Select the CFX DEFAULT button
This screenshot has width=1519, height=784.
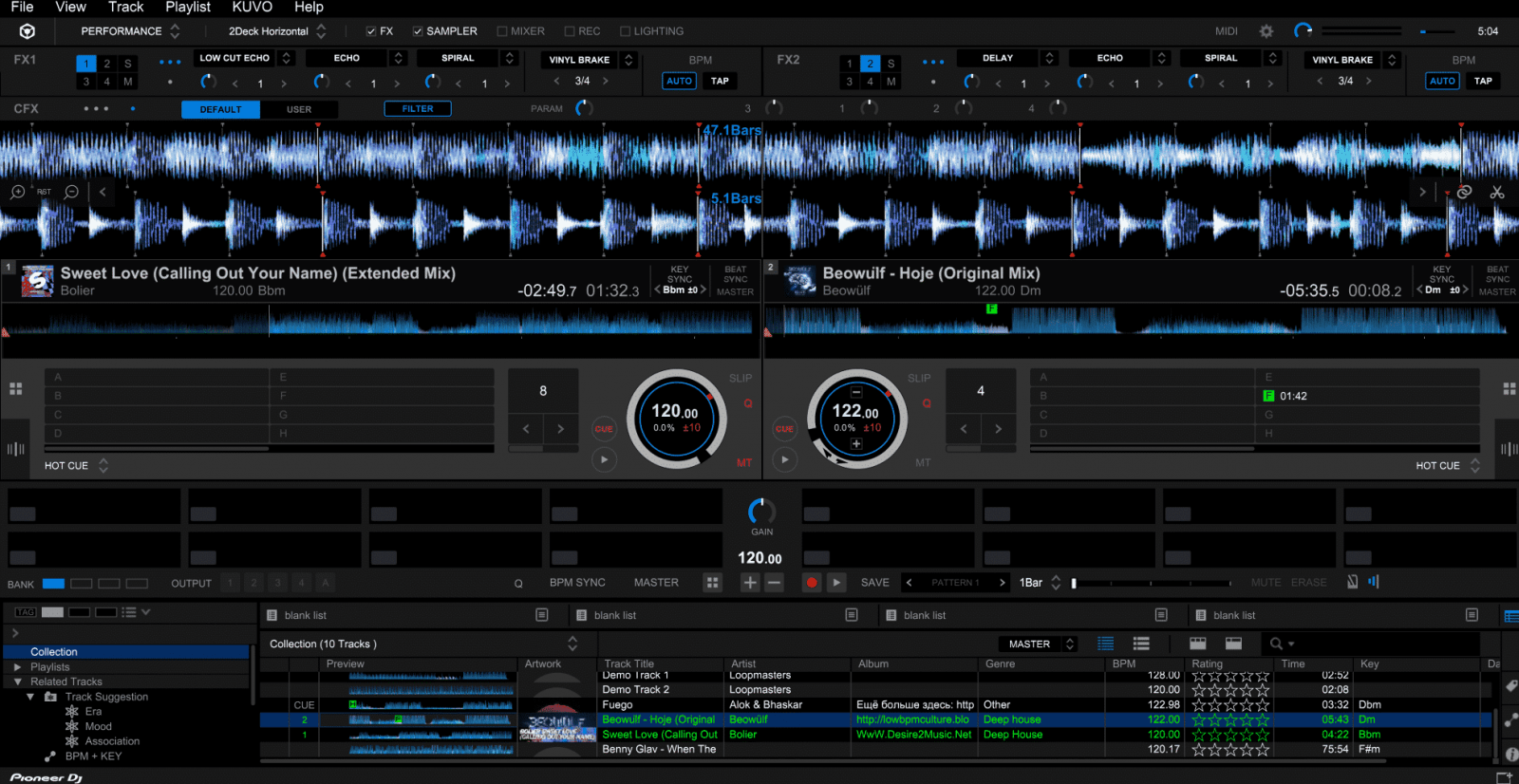[221, 109]
